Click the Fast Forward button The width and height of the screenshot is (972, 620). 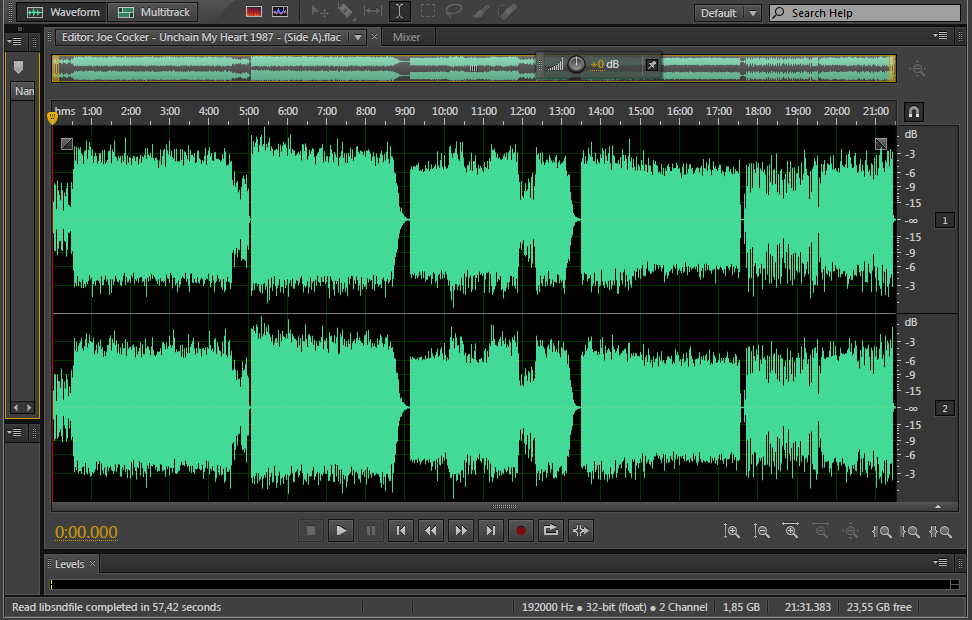coord(461,531)
